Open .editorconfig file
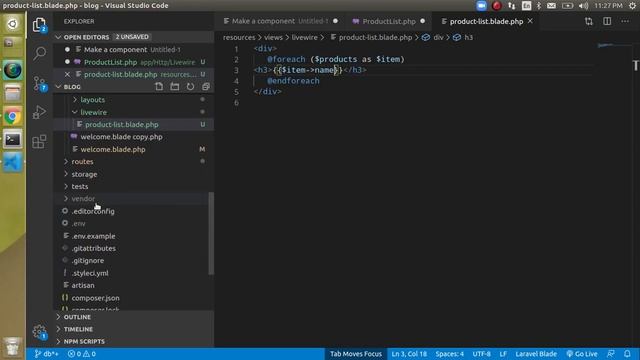 click(93, 211)
